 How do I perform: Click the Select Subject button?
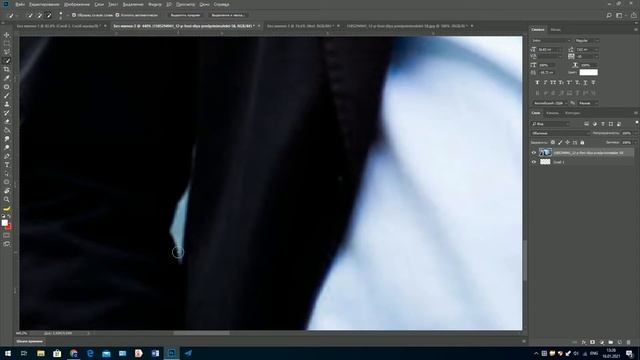pyautogui.click(x=185, y=15)
